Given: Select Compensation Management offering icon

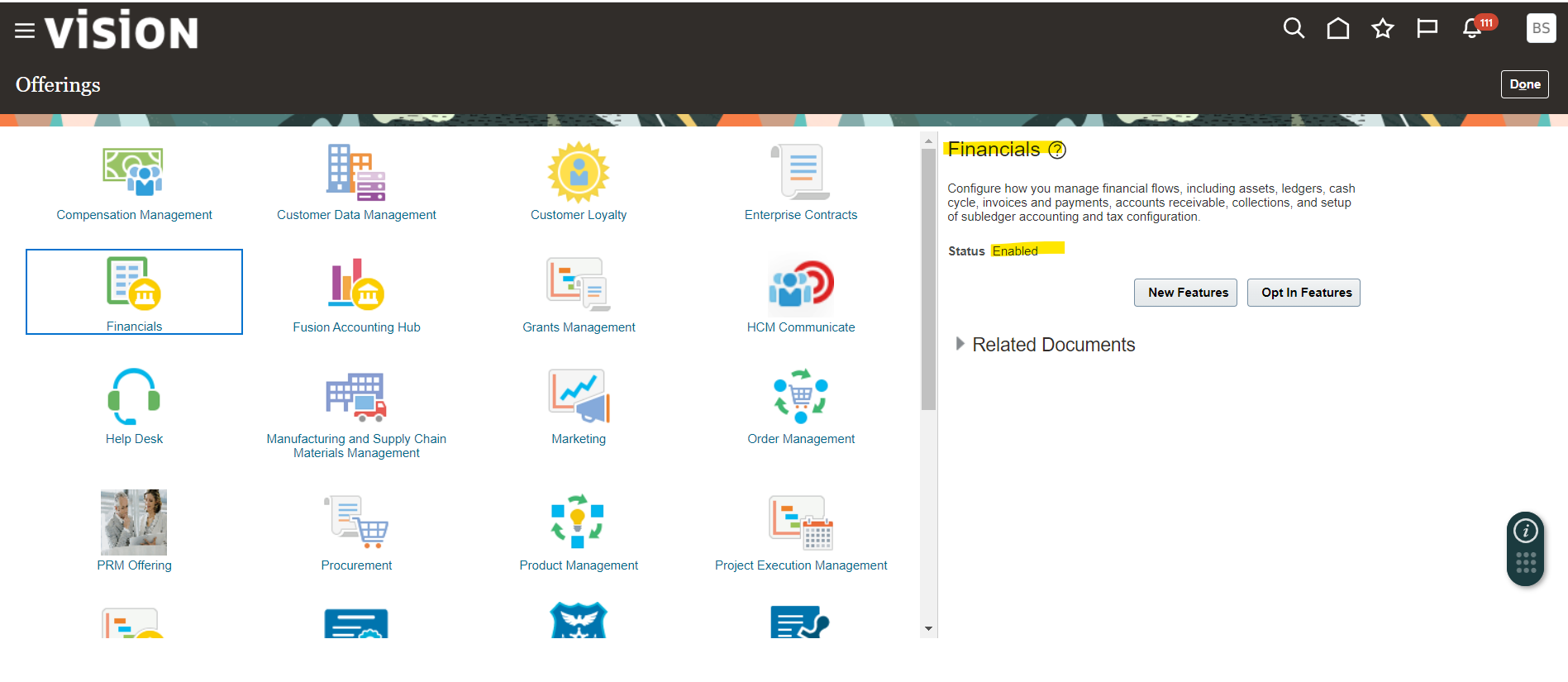Looking at the screenshot, I should [133, 172].
